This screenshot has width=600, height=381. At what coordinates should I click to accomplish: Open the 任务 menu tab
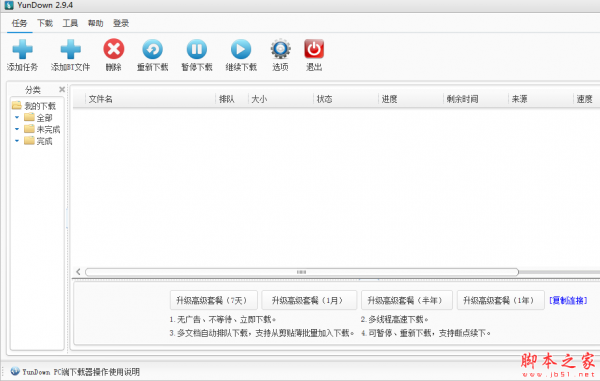pos(19,23)
